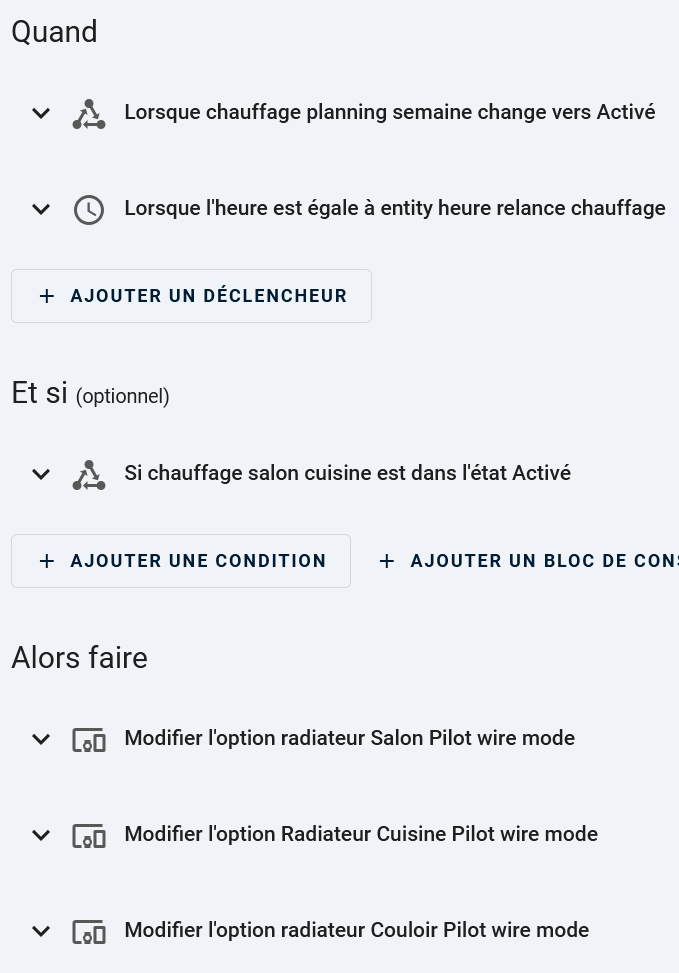Viewport: 679px width, 973px height.
Task: Expand the chauffage planning semaine trigger chevron
Action: click(x=41, y=113)
